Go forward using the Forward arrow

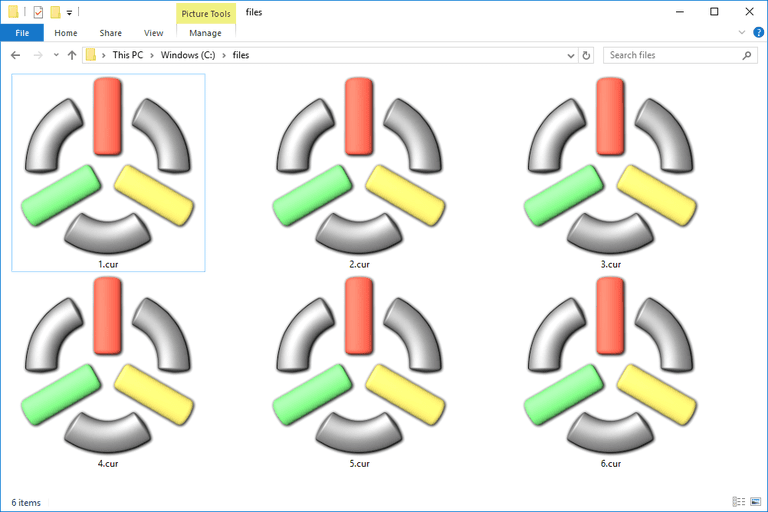[38, 55]
